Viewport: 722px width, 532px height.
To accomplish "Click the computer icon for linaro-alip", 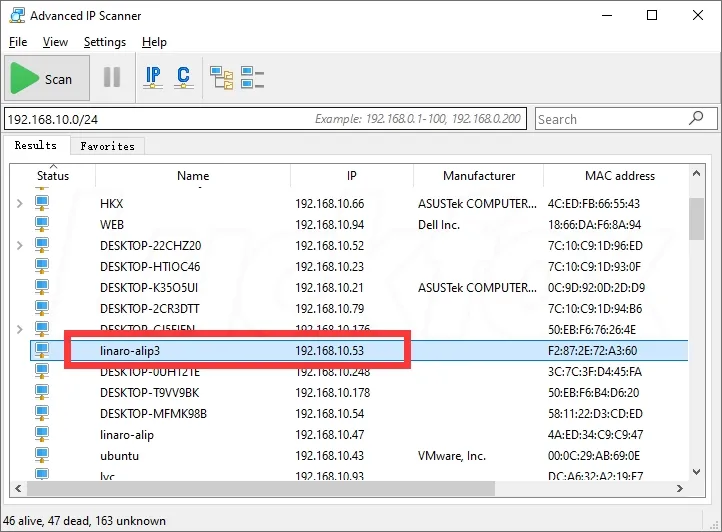I will tap(42, 434).
